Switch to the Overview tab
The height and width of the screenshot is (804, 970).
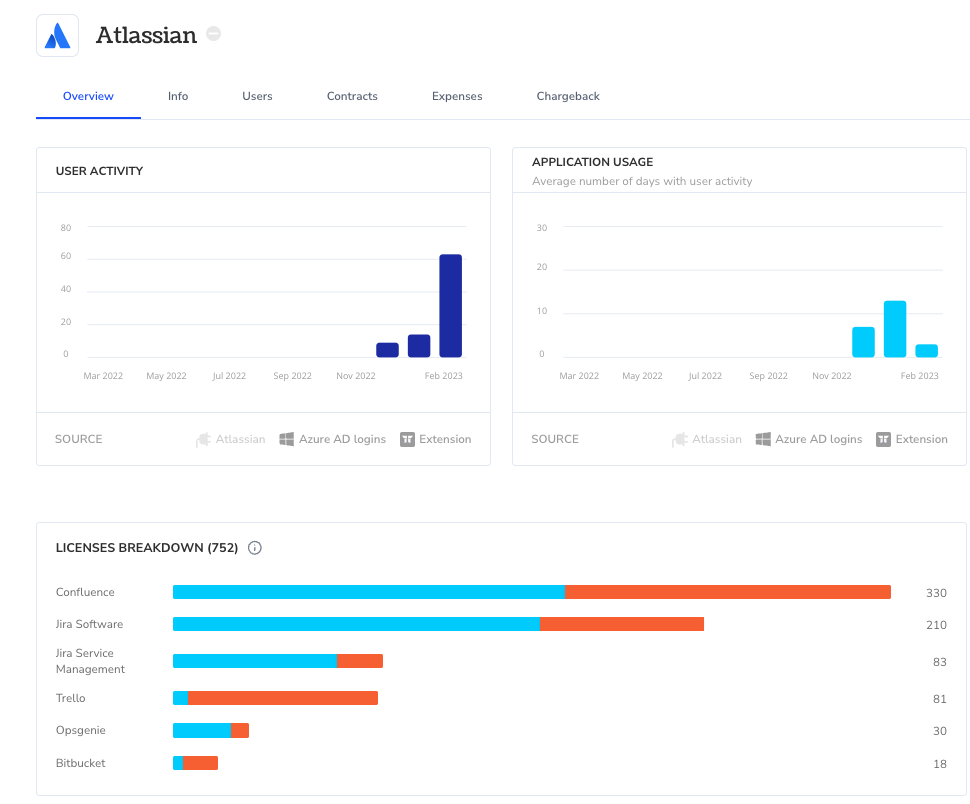(x=88, y=96)
